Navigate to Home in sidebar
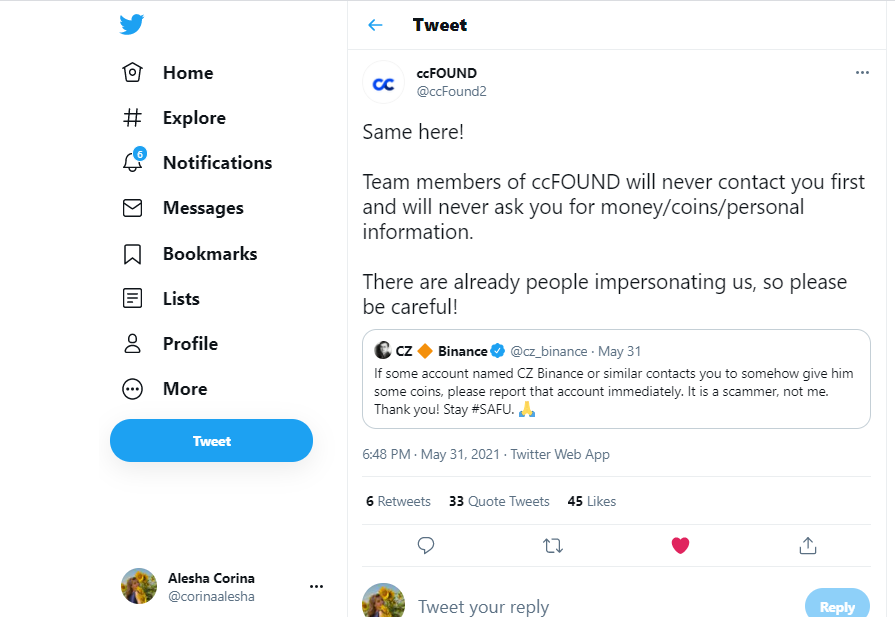 coord(168,72)
